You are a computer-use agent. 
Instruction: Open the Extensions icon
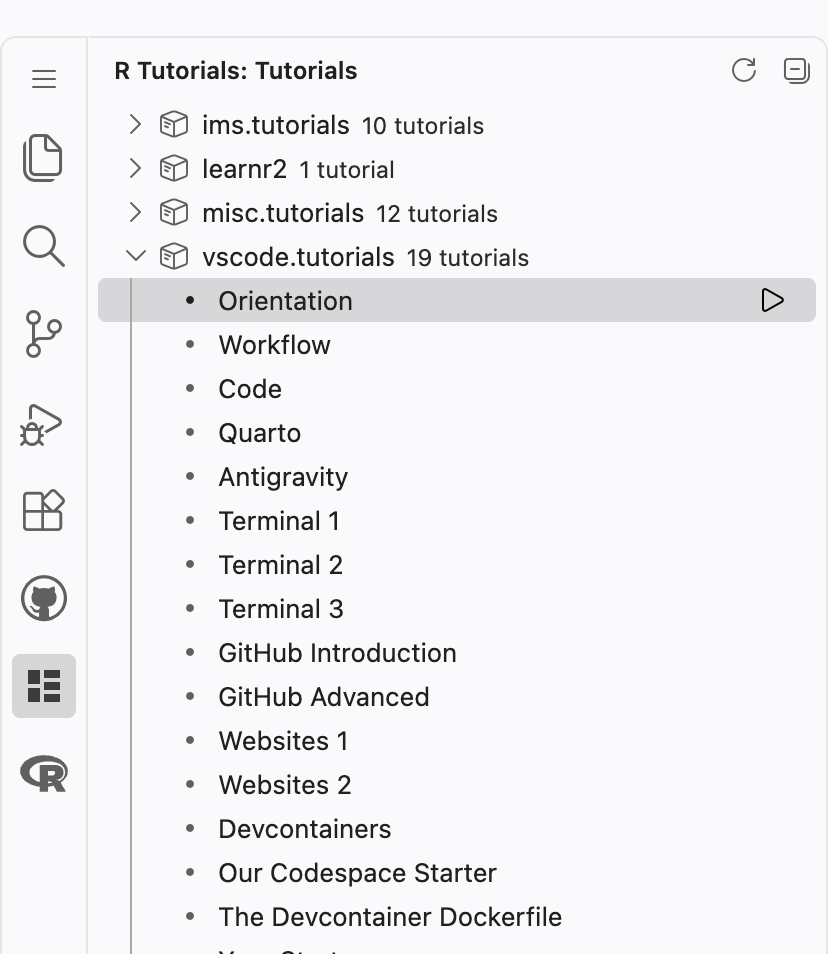[43, 510]
